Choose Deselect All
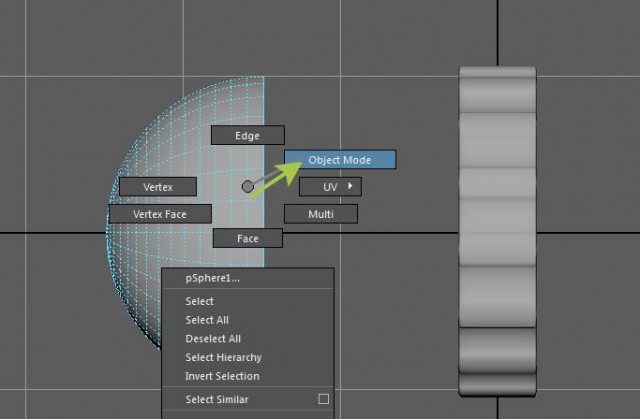Screen dimensions: 640x419 coord(248,339)
